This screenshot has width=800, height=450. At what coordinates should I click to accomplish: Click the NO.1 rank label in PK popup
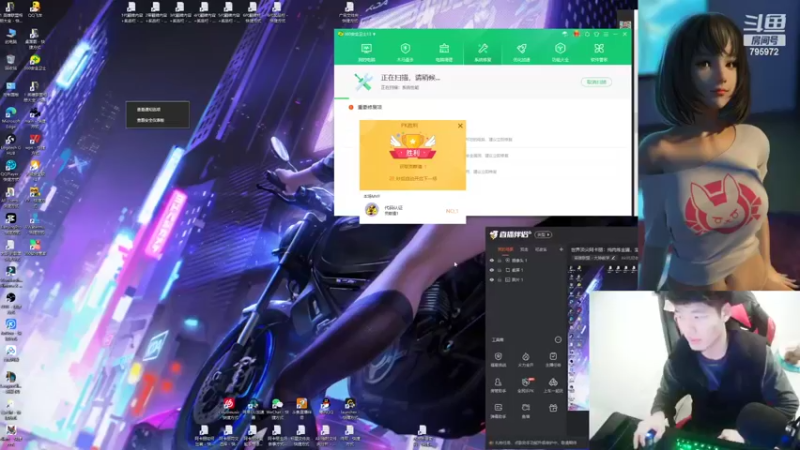click(452, 211)
